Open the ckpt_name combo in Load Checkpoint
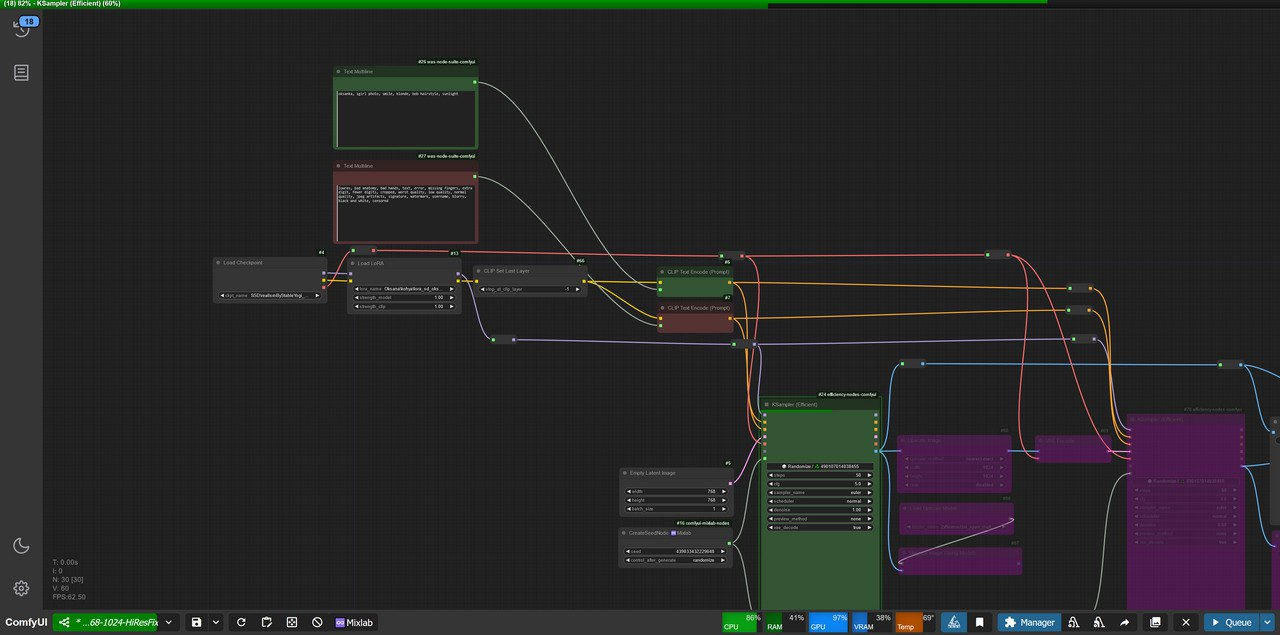 pyautogui.click(x=270, y=296)
